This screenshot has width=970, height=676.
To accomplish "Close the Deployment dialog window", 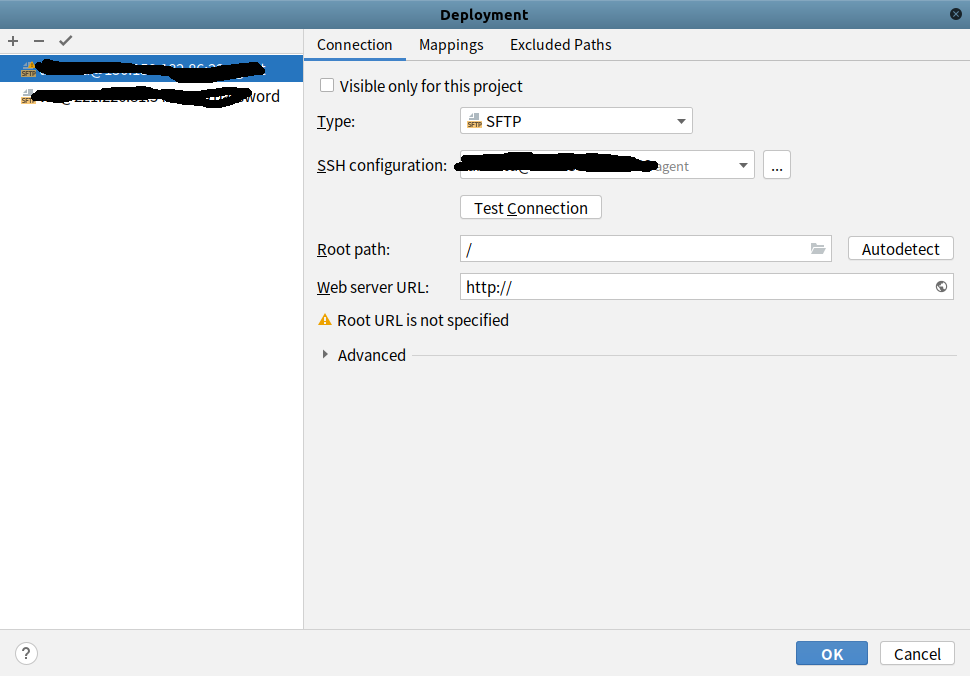I will 956,14.
